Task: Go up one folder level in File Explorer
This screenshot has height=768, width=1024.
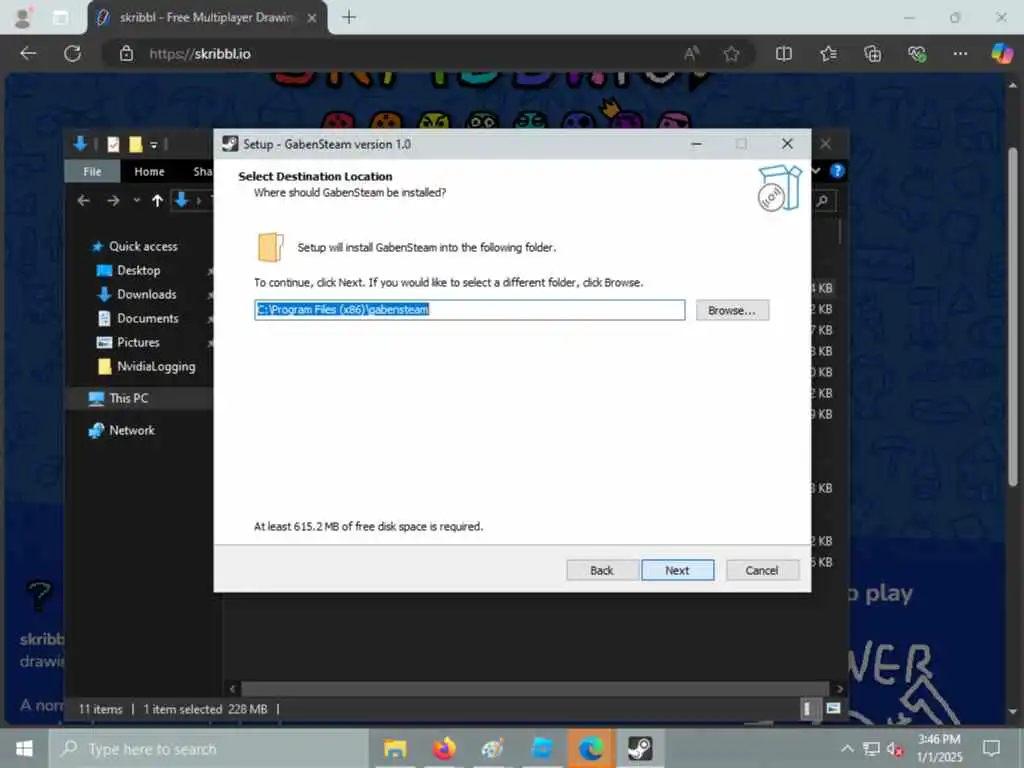Action: tap(157, 200)
